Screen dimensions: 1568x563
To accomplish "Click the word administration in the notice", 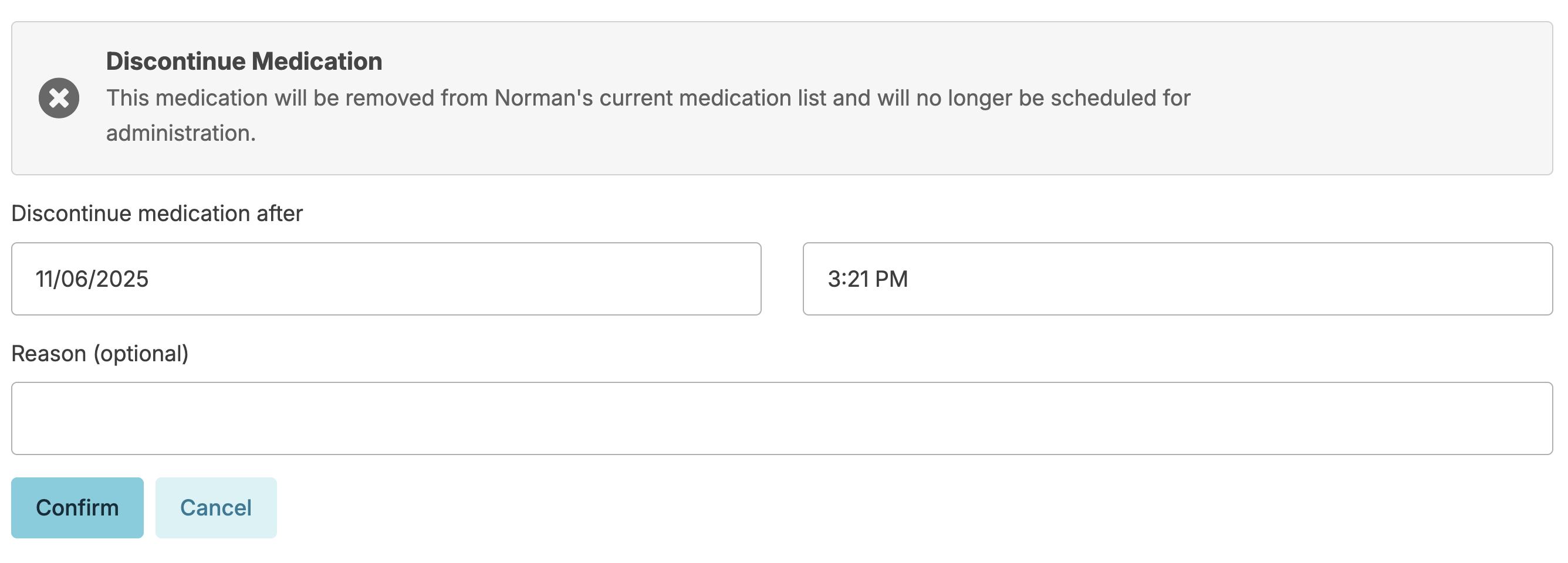I will [x=180, y=133].
